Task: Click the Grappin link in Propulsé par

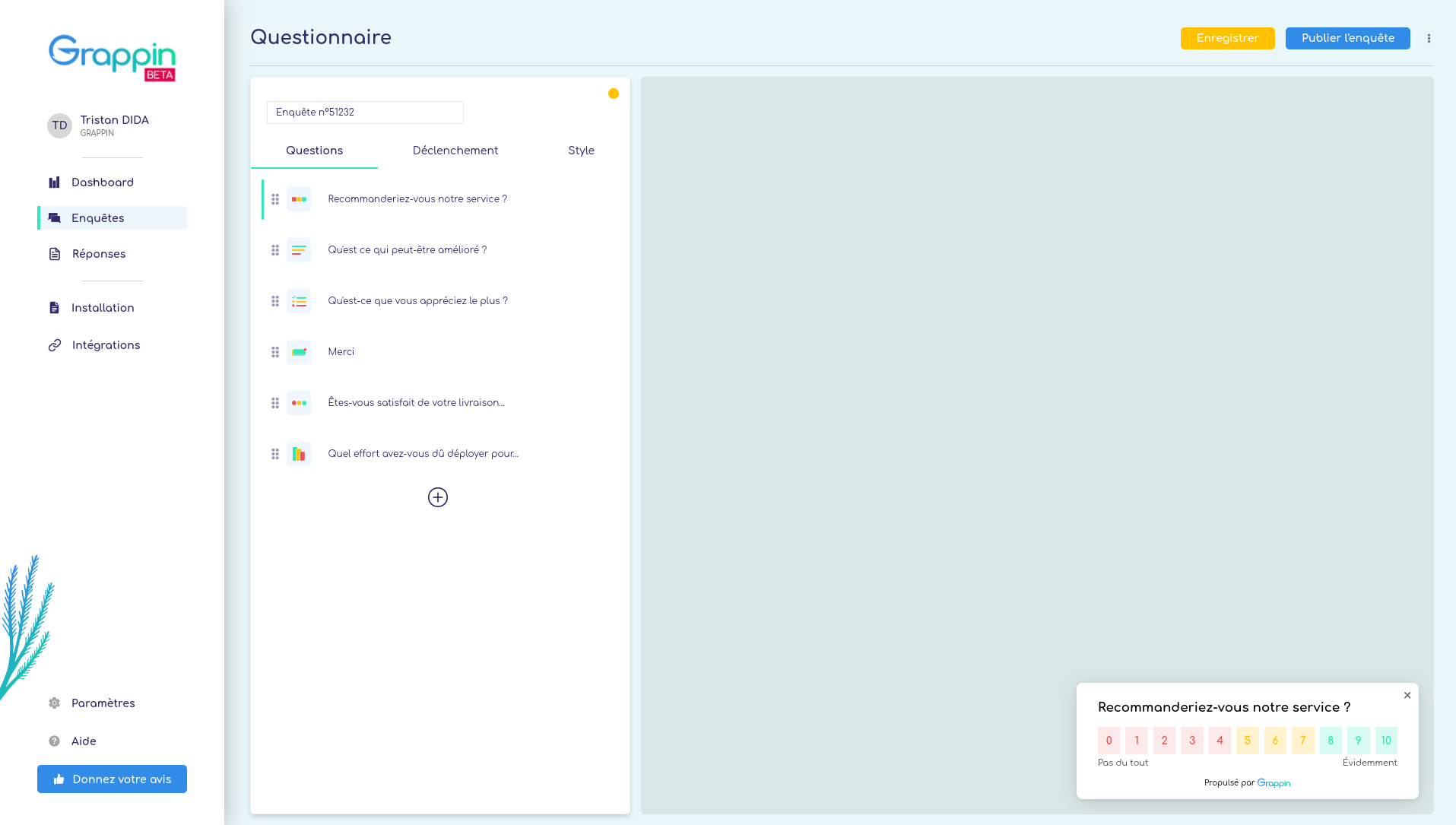Action: (x=1274, y=783)
